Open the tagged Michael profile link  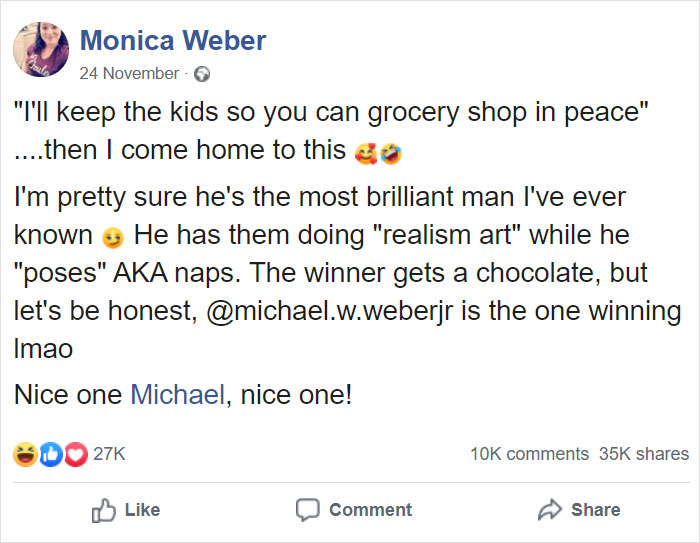click(x=176, y=394)
